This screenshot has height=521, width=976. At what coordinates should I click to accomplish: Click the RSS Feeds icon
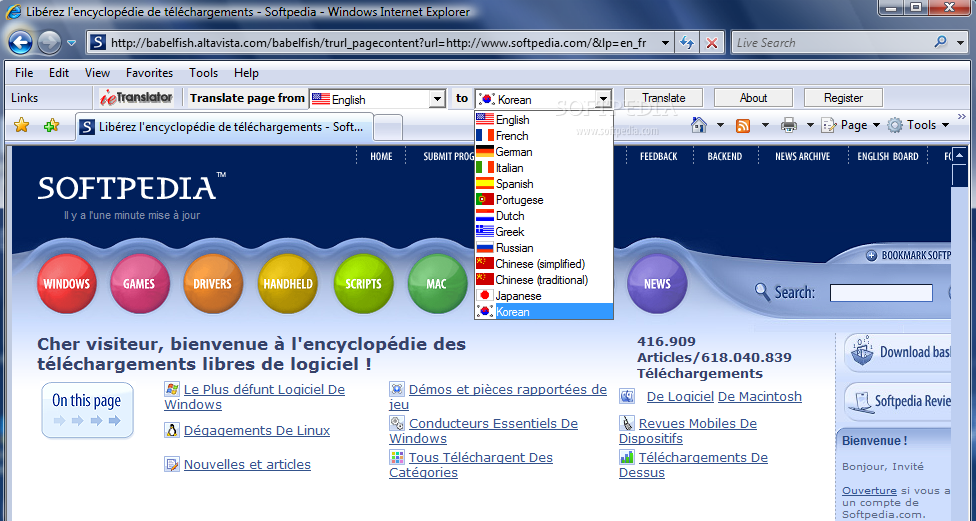pos(743,125)
